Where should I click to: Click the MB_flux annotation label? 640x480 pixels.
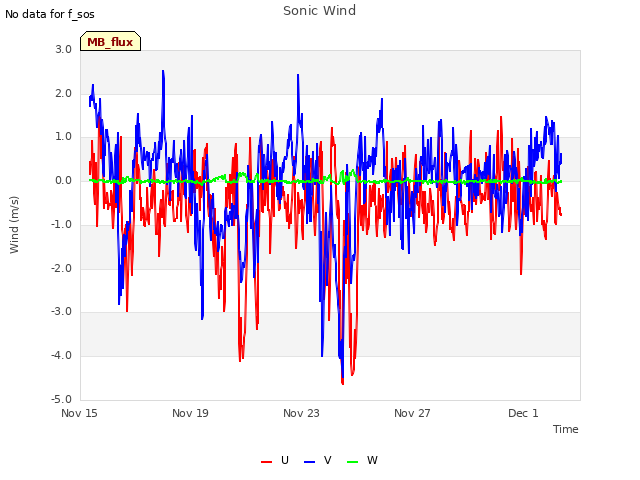coord(110,41)
